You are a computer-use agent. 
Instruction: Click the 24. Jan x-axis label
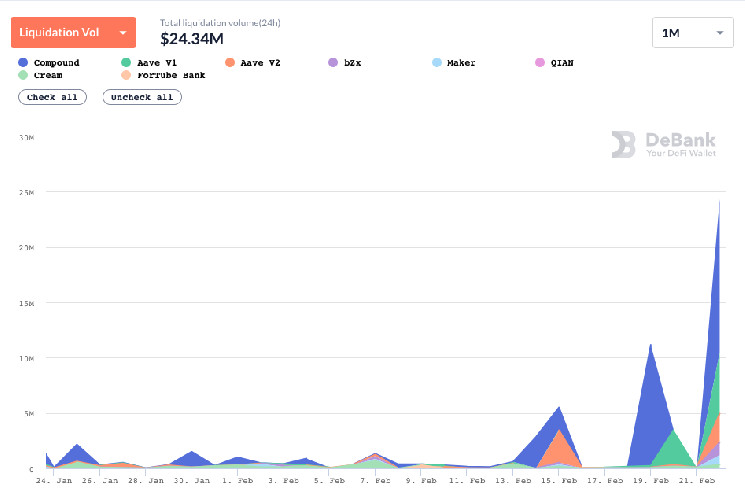[54, 481]
